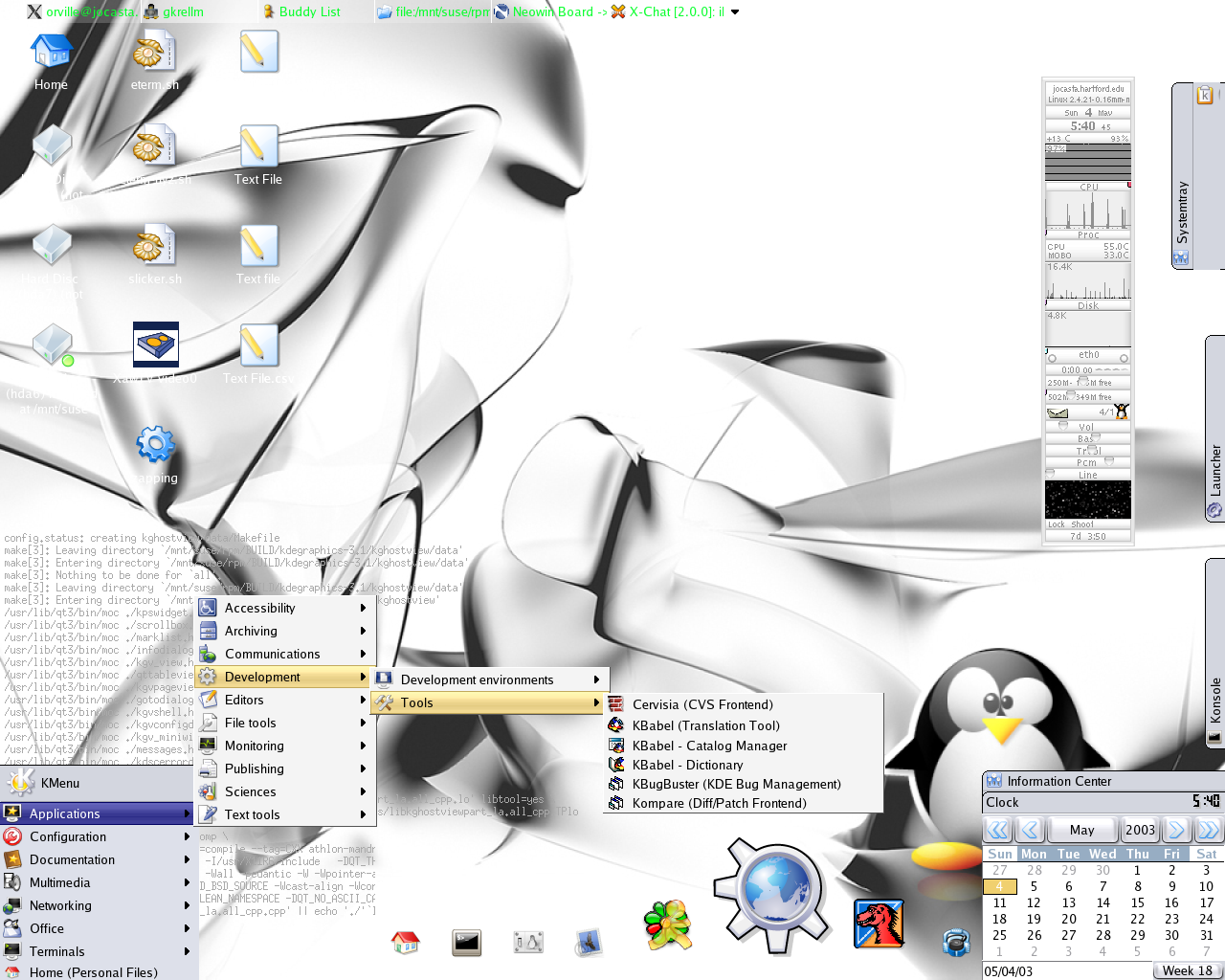Viewport: 1225px width, 980px height.
Task: Click the Information Center title icon
Action: pos(994,781)
